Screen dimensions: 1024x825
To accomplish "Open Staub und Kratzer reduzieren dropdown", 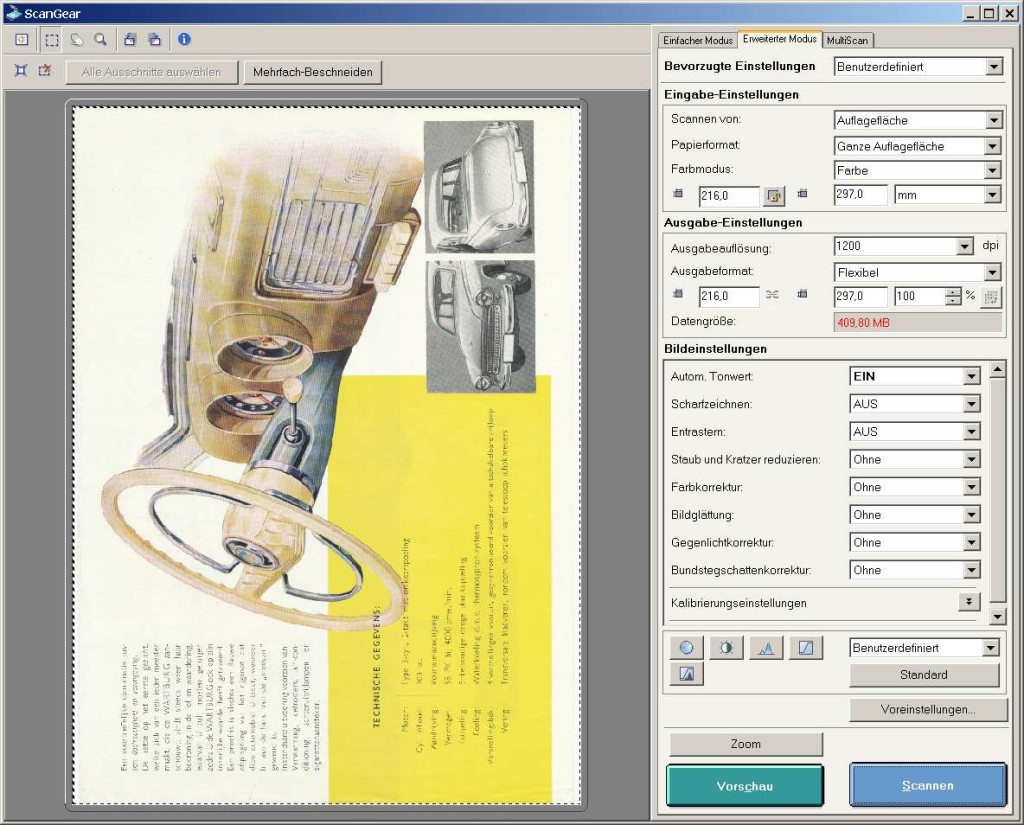I will (x=915, y=459).
